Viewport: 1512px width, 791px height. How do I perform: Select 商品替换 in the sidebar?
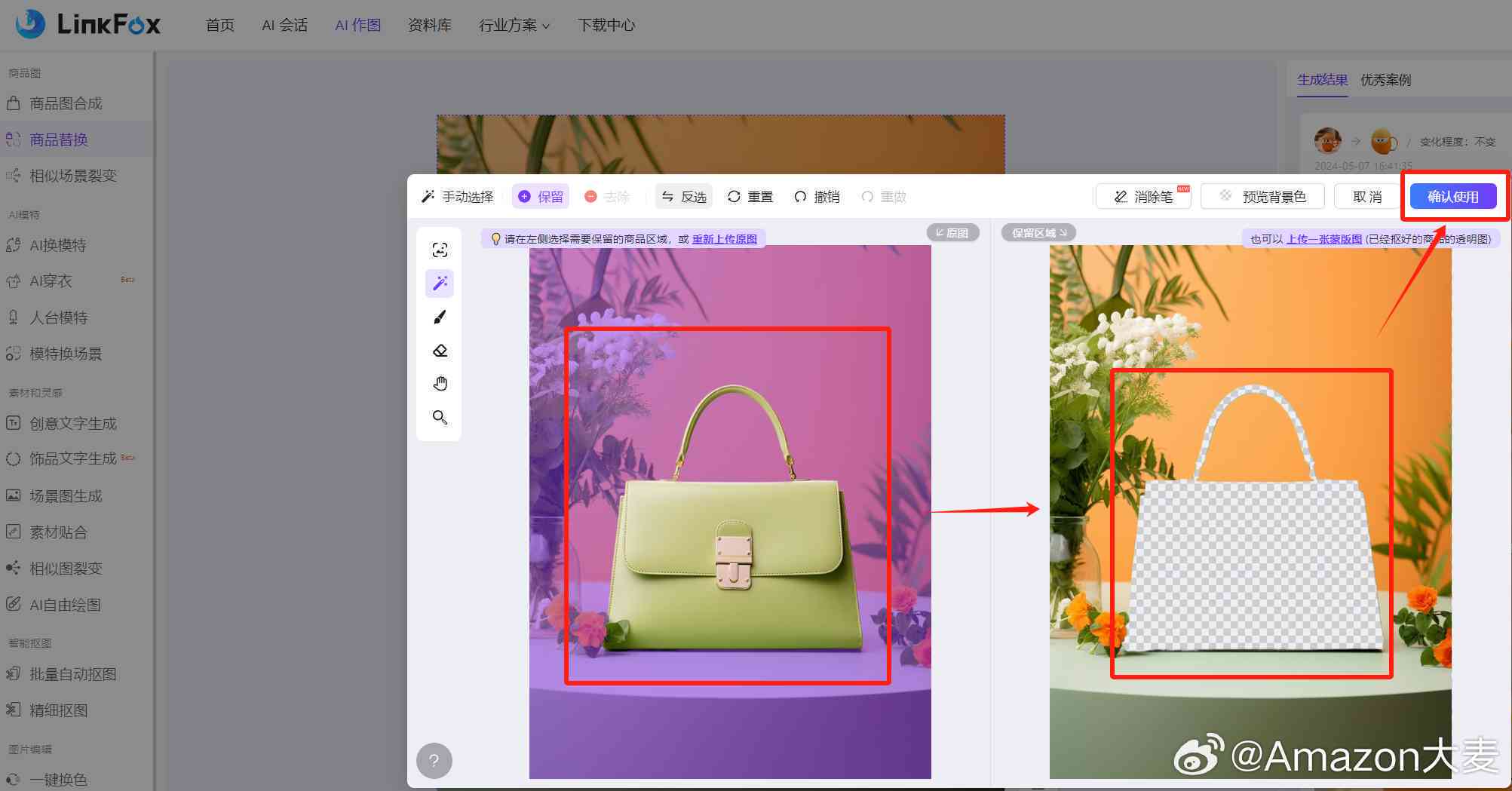point(75,139)
